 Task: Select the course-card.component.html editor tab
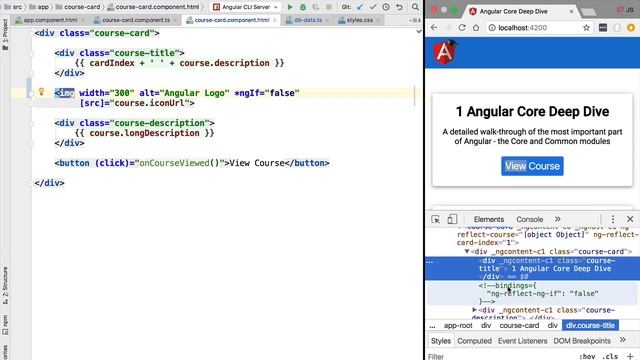click(231, 20)
